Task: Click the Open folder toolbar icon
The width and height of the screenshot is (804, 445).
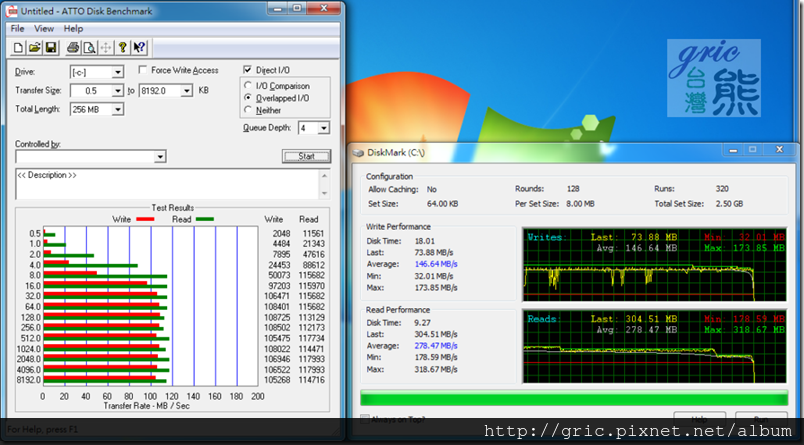Action: click(x=34, y=48)
